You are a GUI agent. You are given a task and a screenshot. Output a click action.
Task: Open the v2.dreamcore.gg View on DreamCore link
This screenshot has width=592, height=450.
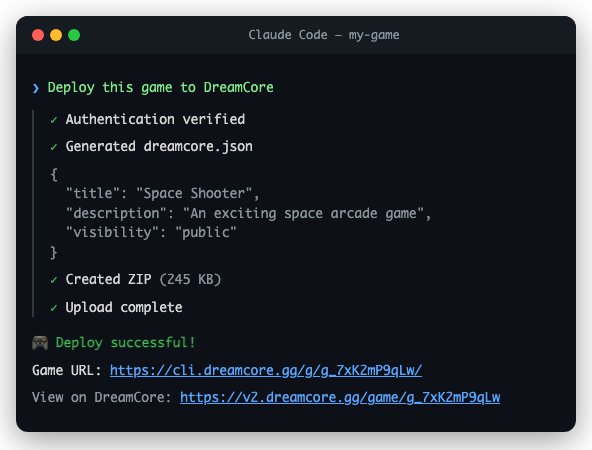[340, 398]
